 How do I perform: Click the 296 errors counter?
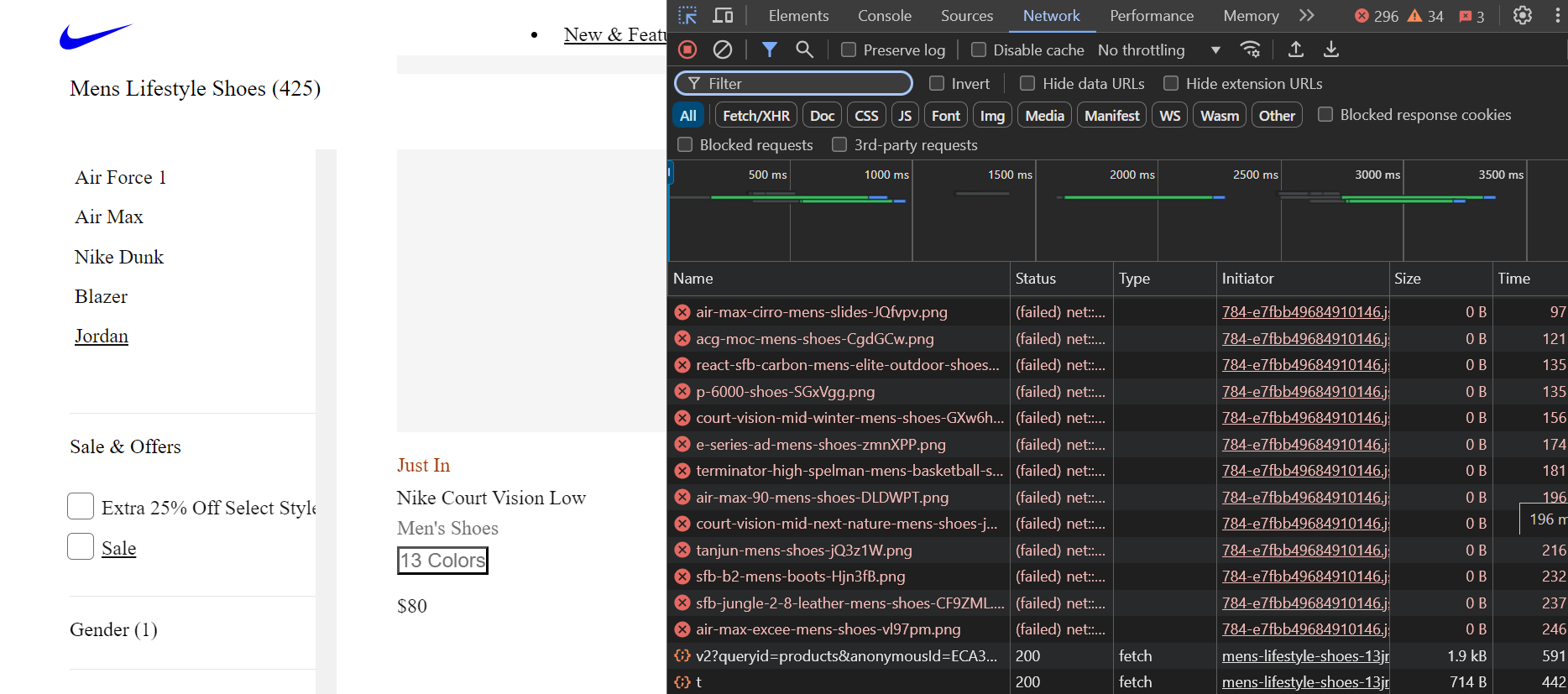click(1377, 16)
